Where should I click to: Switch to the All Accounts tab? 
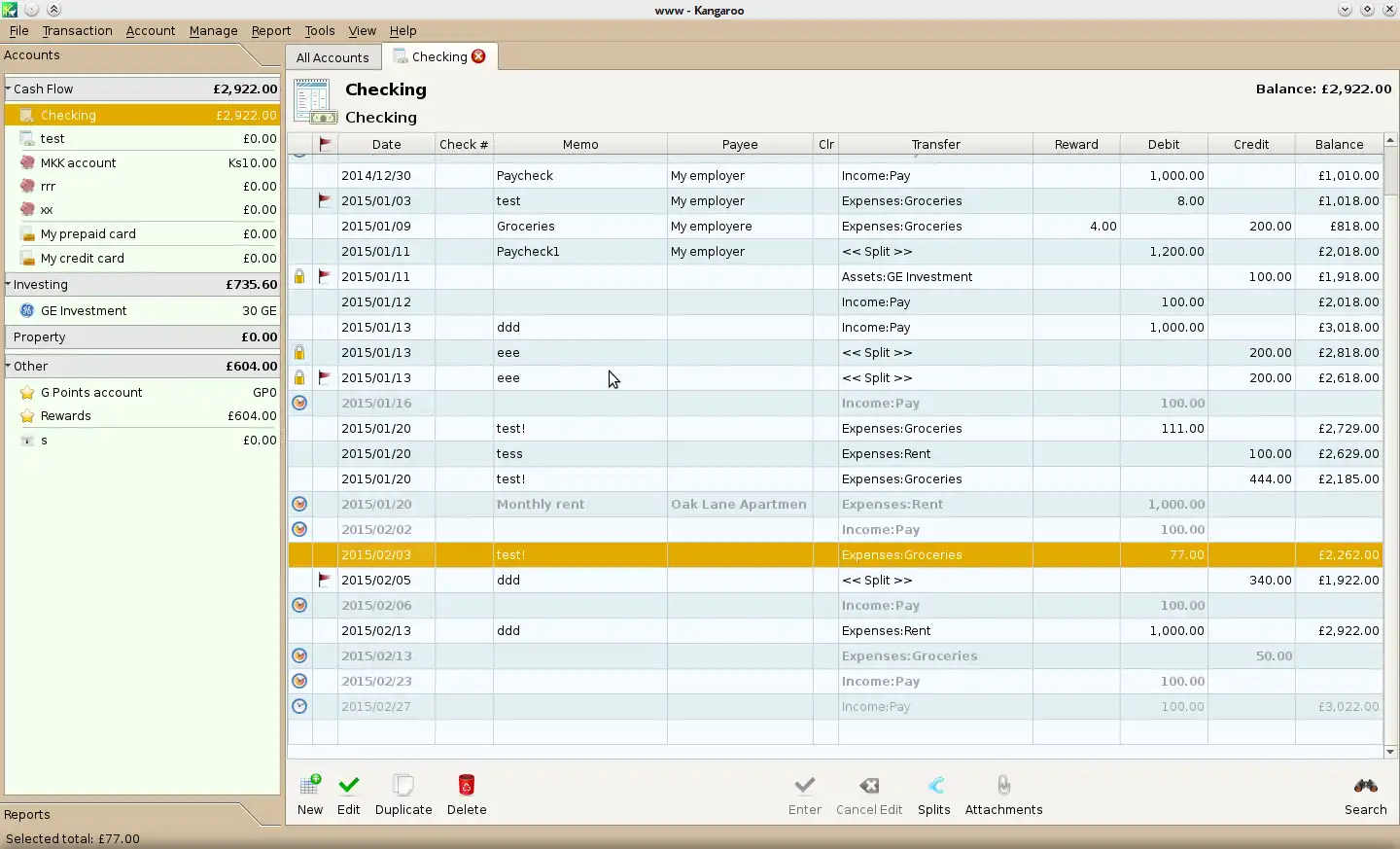pyautogui.click(x=332, y=57)
